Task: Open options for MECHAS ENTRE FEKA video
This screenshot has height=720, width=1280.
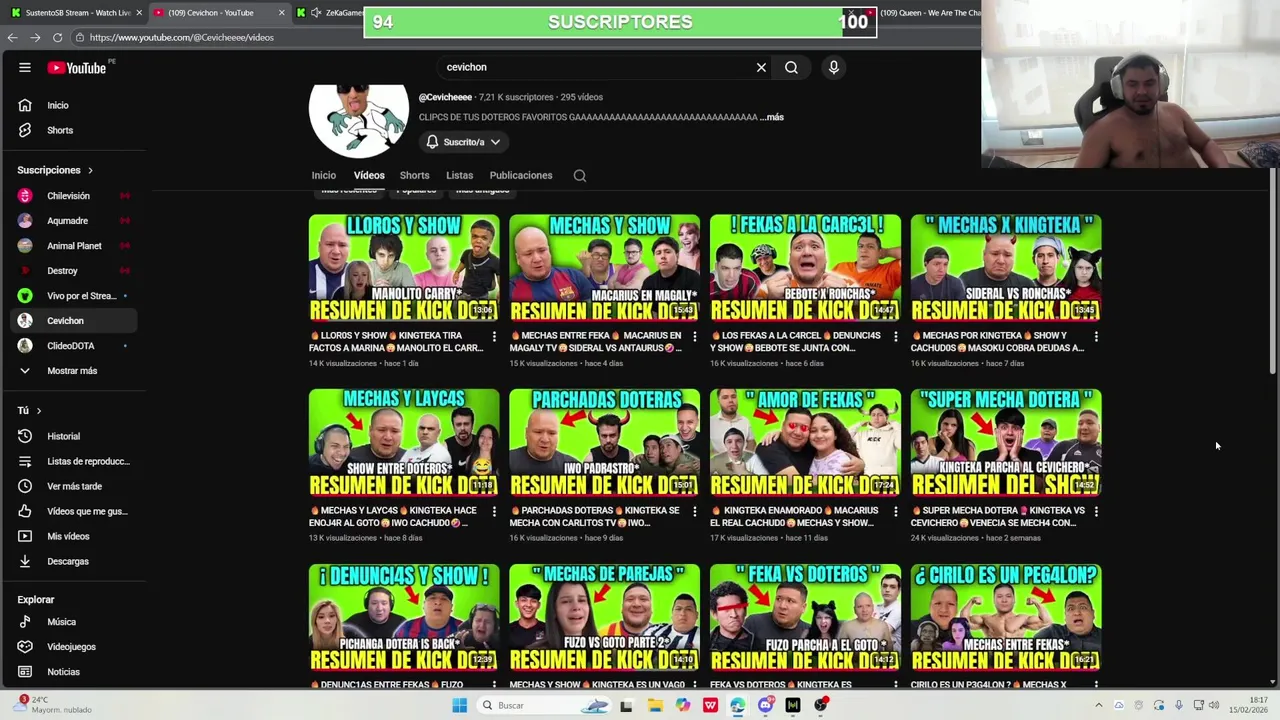Action: point(695,337)
